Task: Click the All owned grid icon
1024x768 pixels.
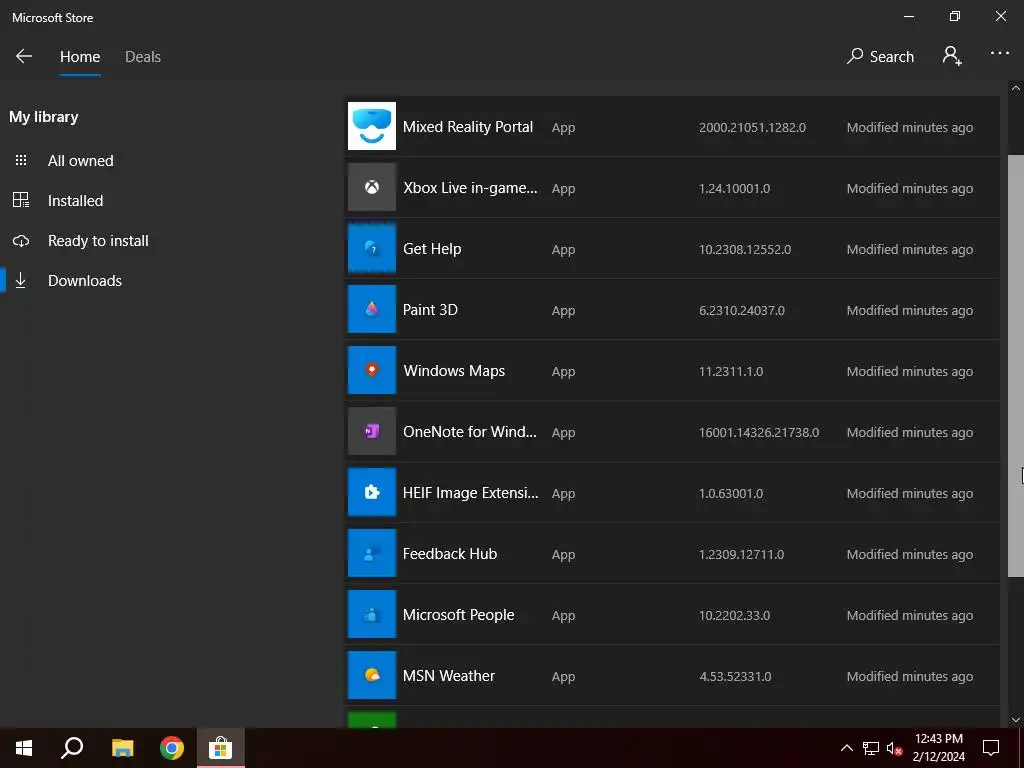Action: tap(21, 160)
